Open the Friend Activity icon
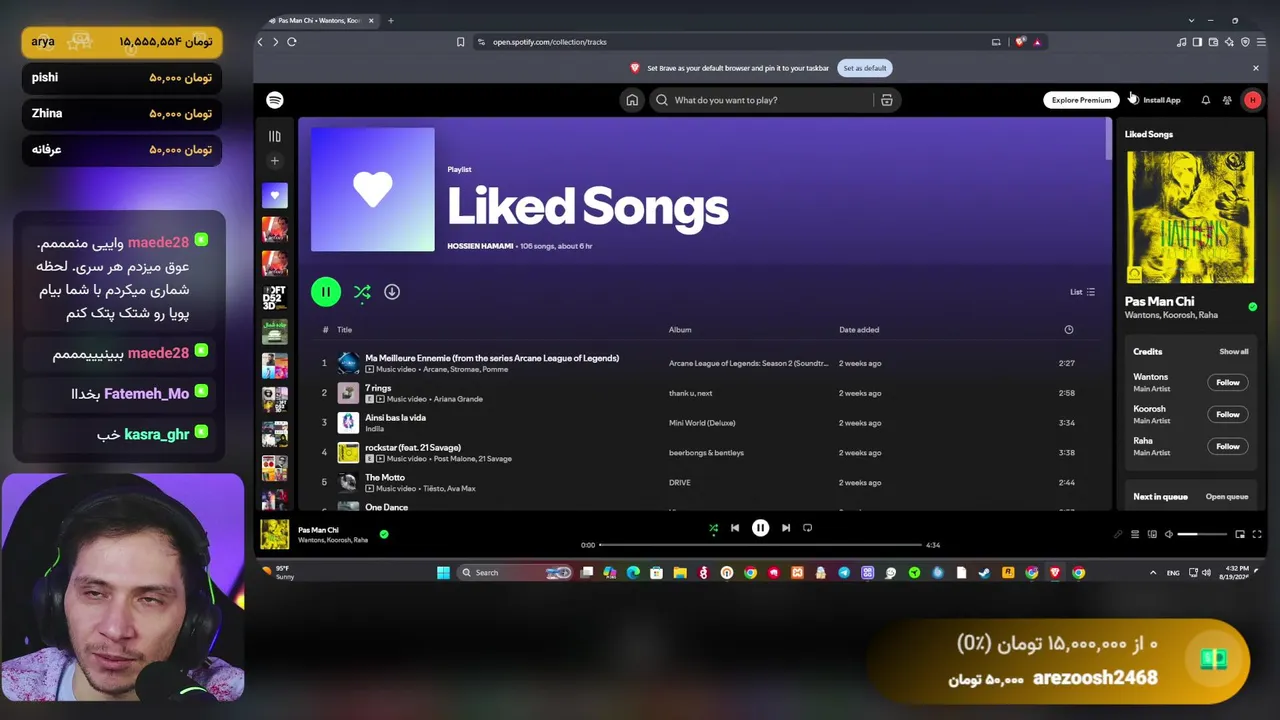1280x720 pixels. pyautogui.click(x=1227, y=100)
